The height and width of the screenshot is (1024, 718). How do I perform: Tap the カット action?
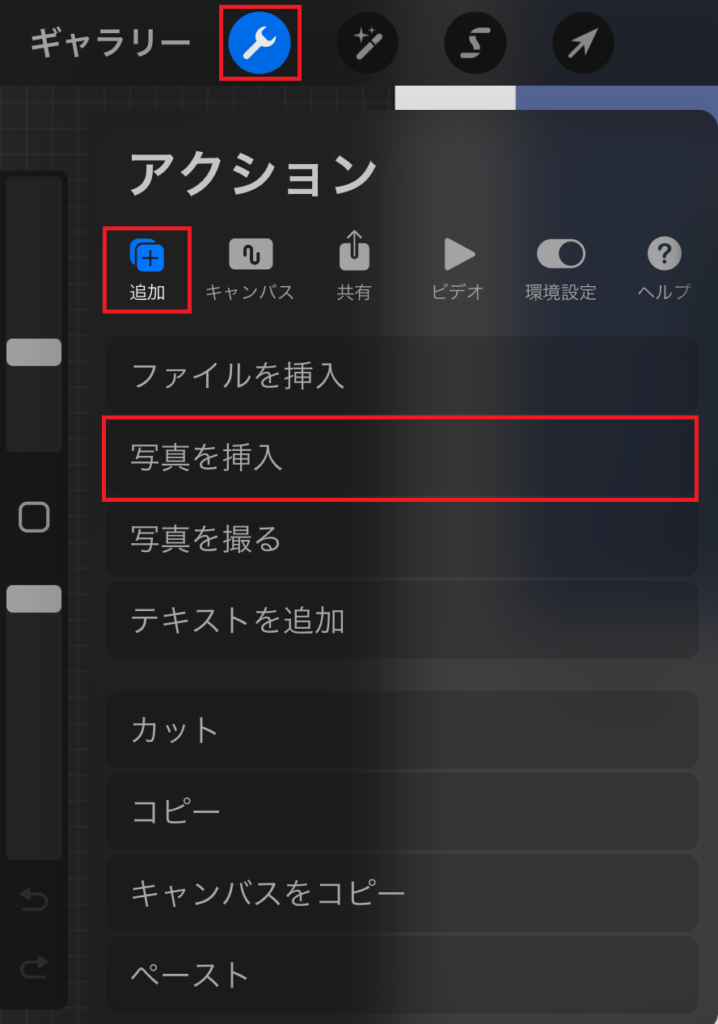point(402,729)
